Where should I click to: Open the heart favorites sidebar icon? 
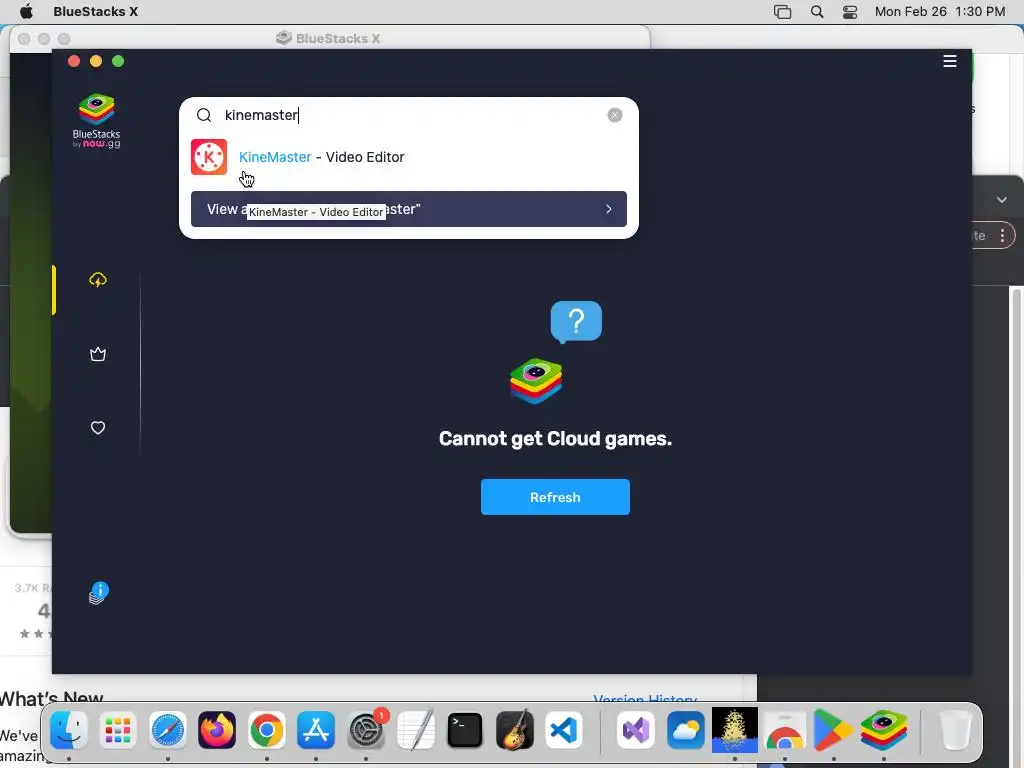click(x=98, y=428)
